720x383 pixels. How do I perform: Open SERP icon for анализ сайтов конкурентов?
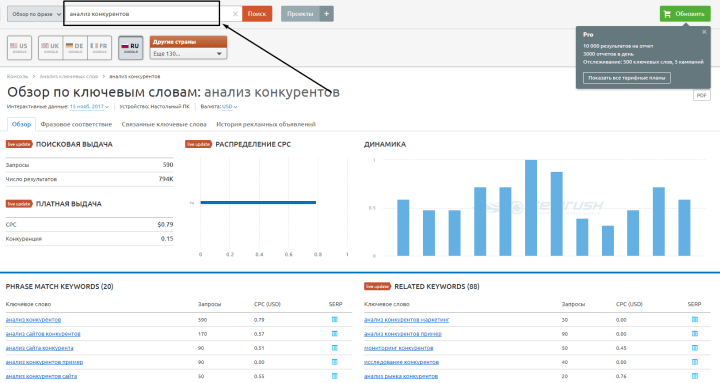tap(334, 333)
